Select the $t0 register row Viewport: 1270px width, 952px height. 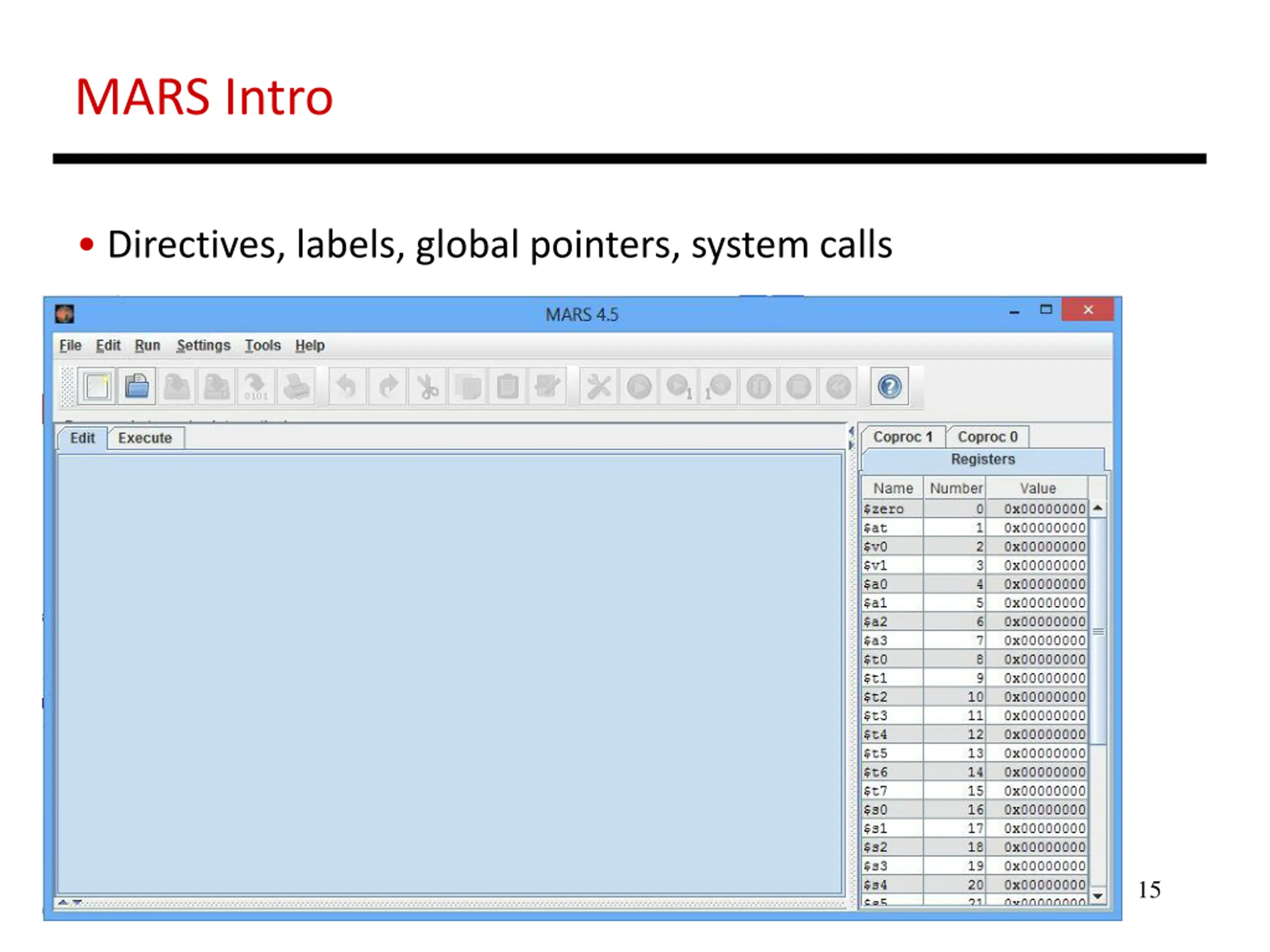click(x=975, y=659)
